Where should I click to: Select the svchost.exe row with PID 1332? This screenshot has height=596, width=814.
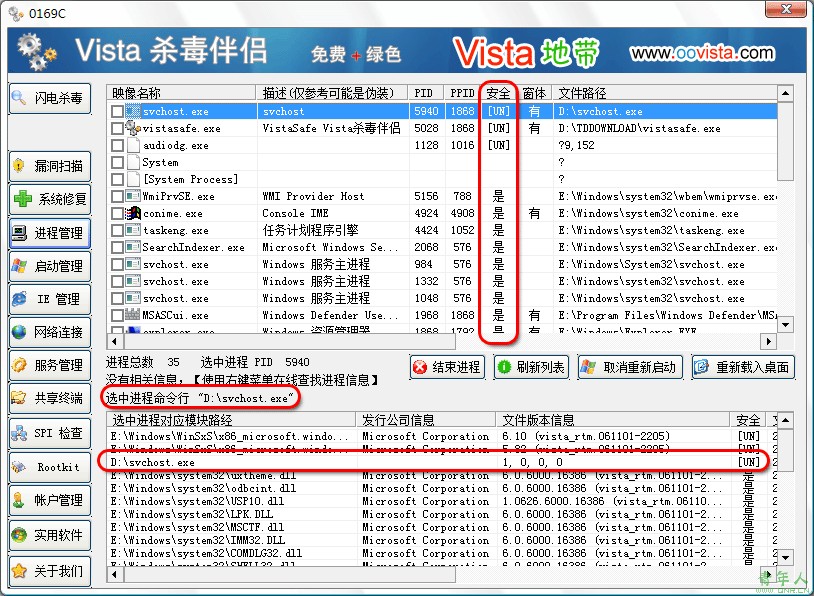pos(442,281)
